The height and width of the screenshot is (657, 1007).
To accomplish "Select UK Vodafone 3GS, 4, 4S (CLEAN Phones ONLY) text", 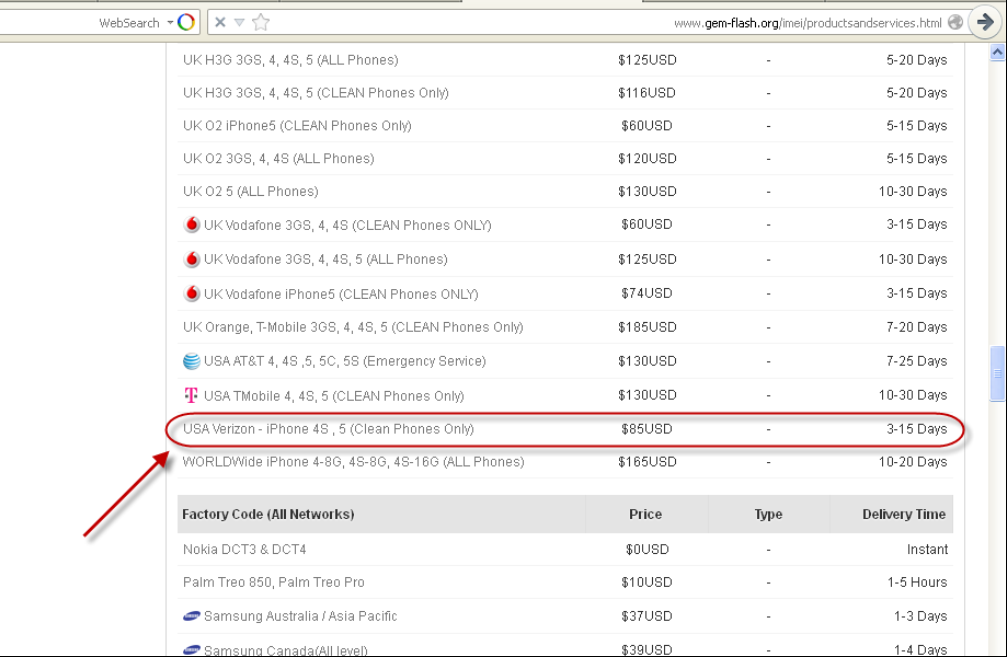I will 347,225.
